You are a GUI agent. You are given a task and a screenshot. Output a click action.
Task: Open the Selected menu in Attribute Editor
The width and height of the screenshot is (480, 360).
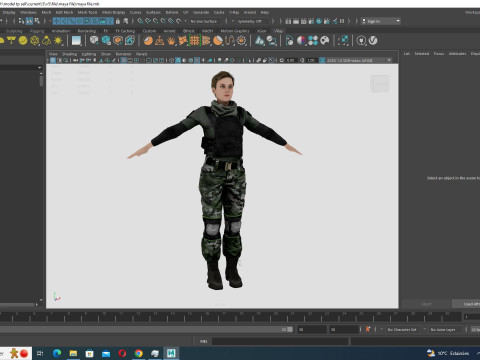(422, 53)
